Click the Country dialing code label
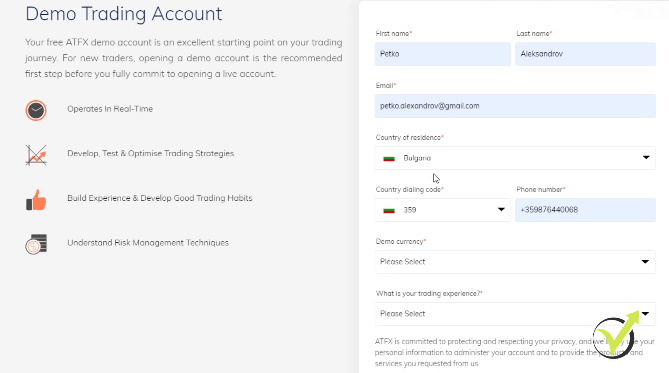 [x=410, y=189]
